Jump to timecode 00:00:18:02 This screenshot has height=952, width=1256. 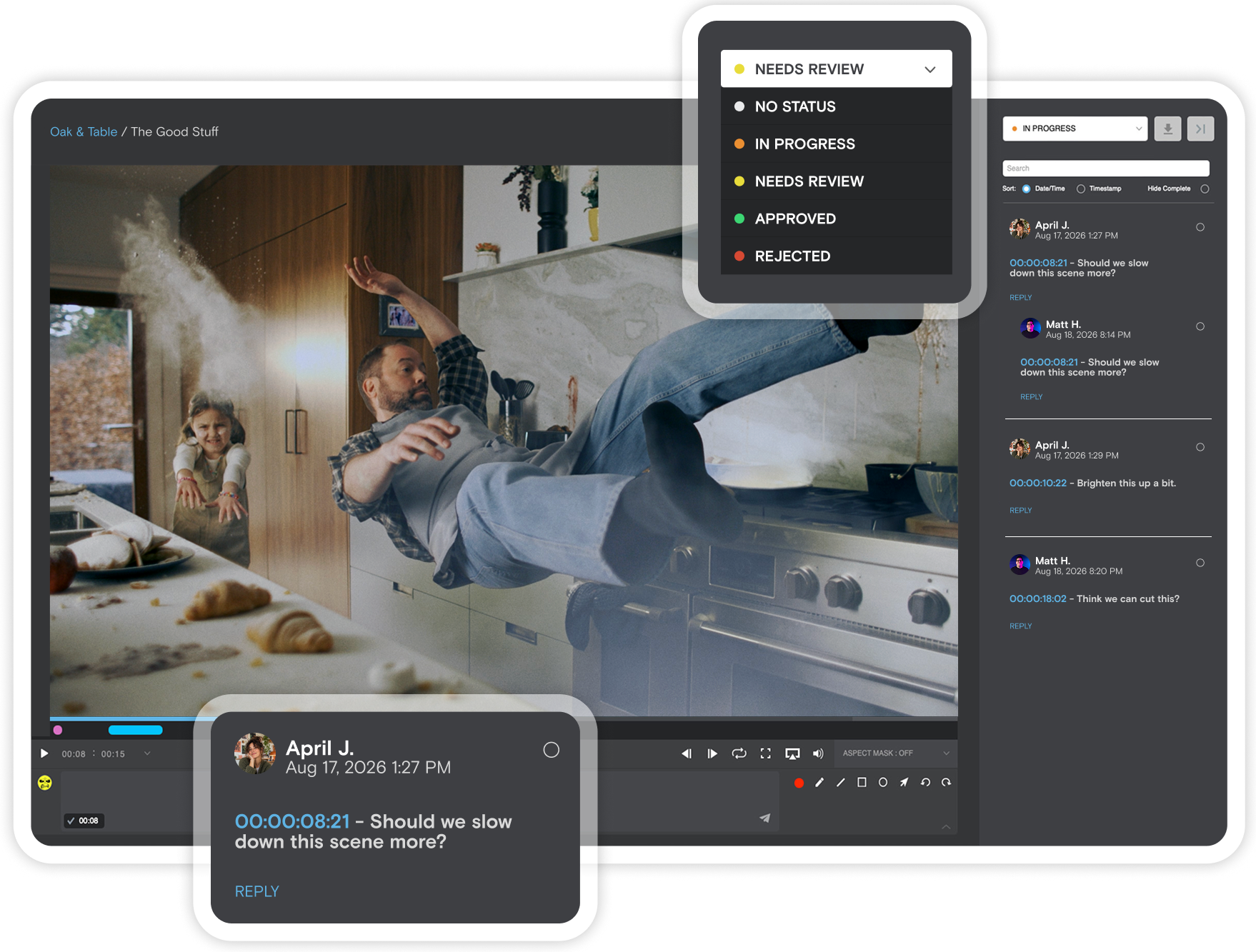click(1037, 599)
